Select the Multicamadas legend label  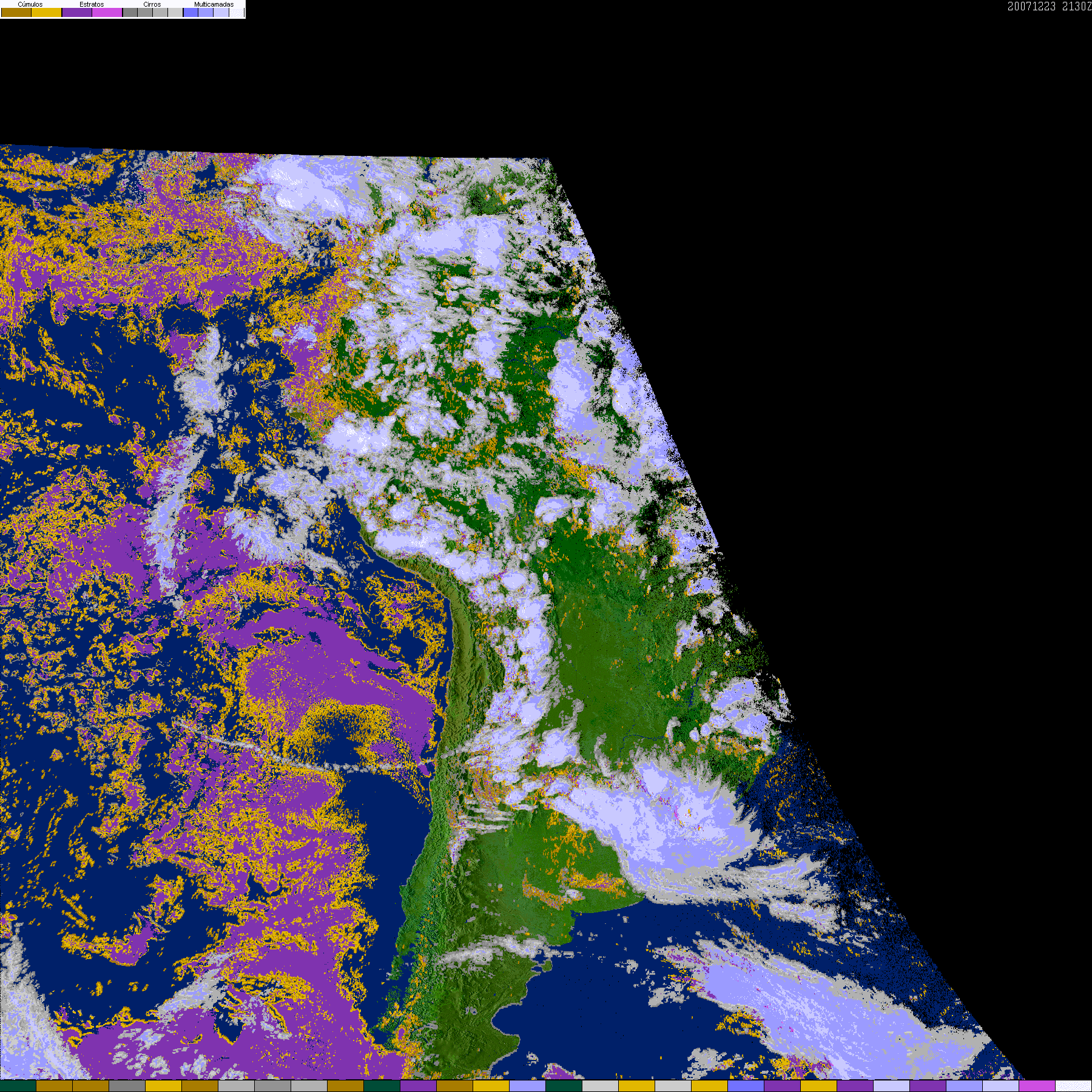tap(214, 4)
